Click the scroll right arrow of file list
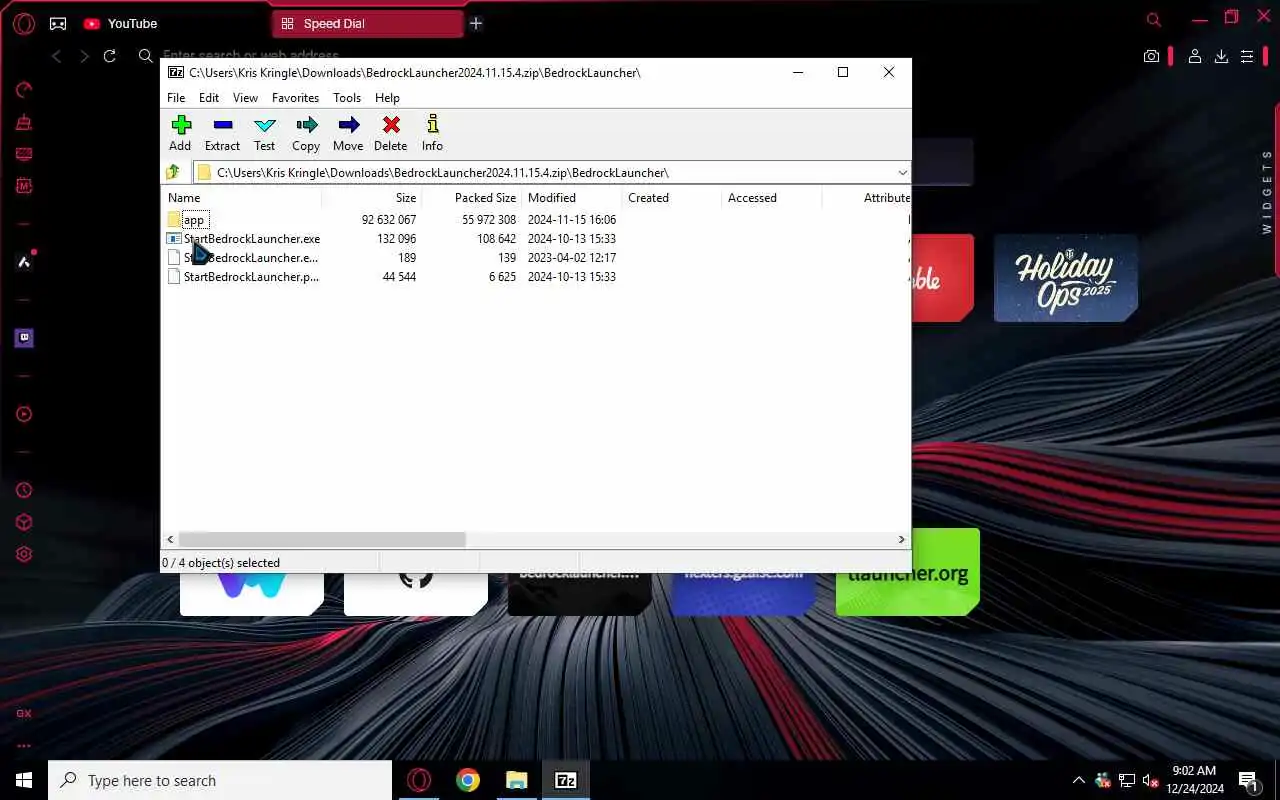This screenshot has width=1280, height=800. [901, 539]
